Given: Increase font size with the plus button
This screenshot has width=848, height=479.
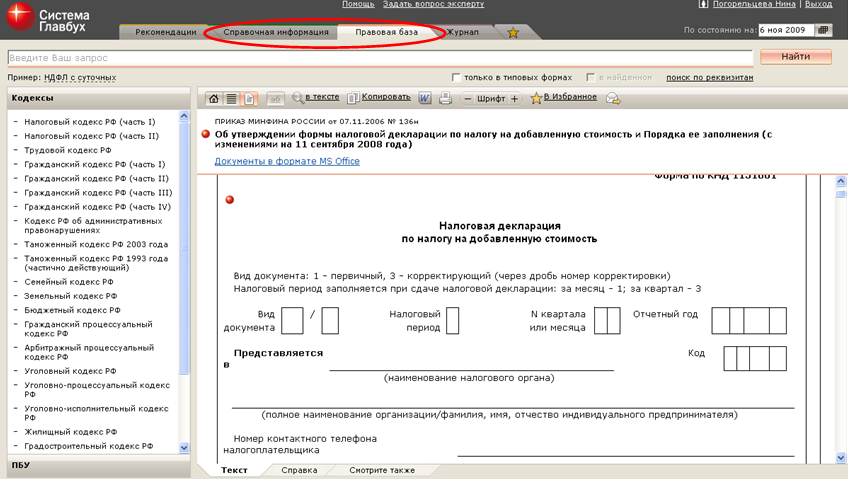Looking at the screenshot, I should click(514, 98).
